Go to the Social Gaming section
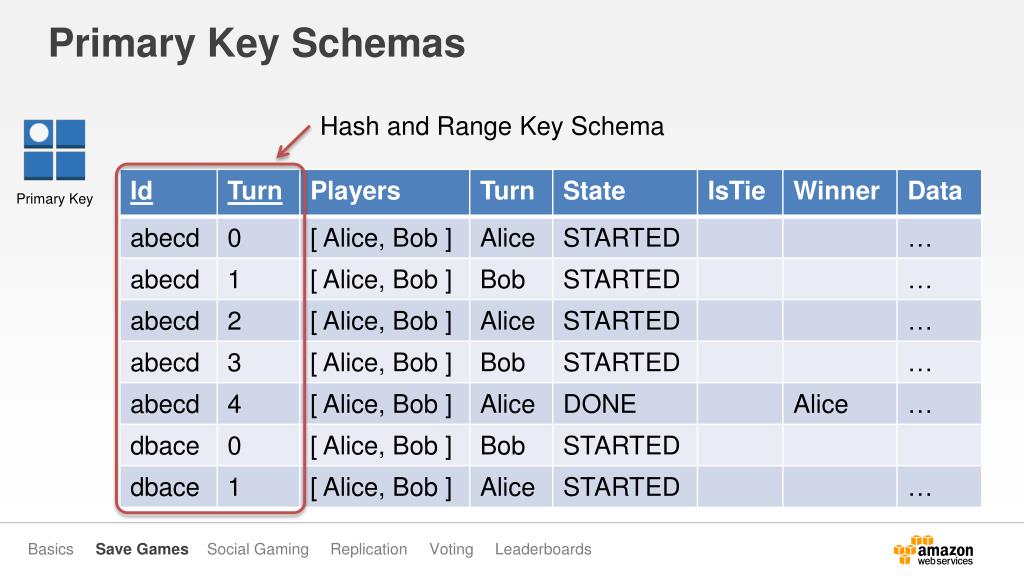The height and width of the screenshot is (576, 1024). click(258, 549)
